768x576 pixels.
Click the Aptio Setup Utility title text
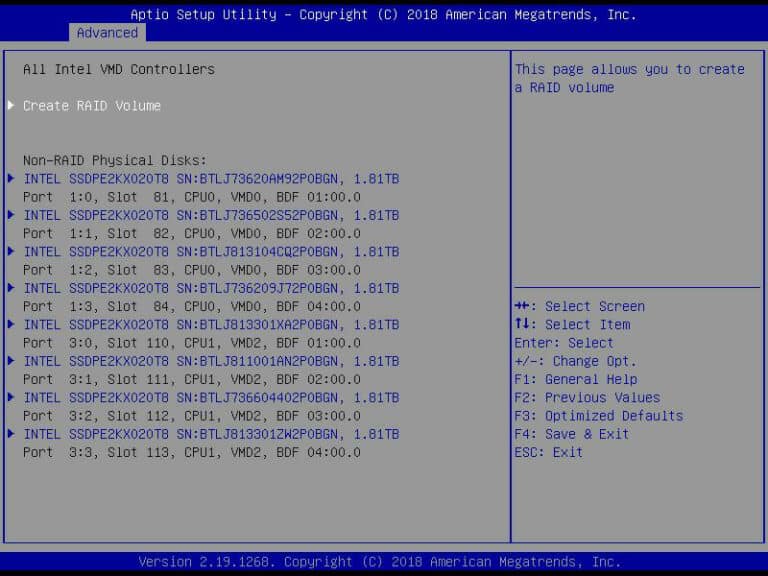(384, 15)
